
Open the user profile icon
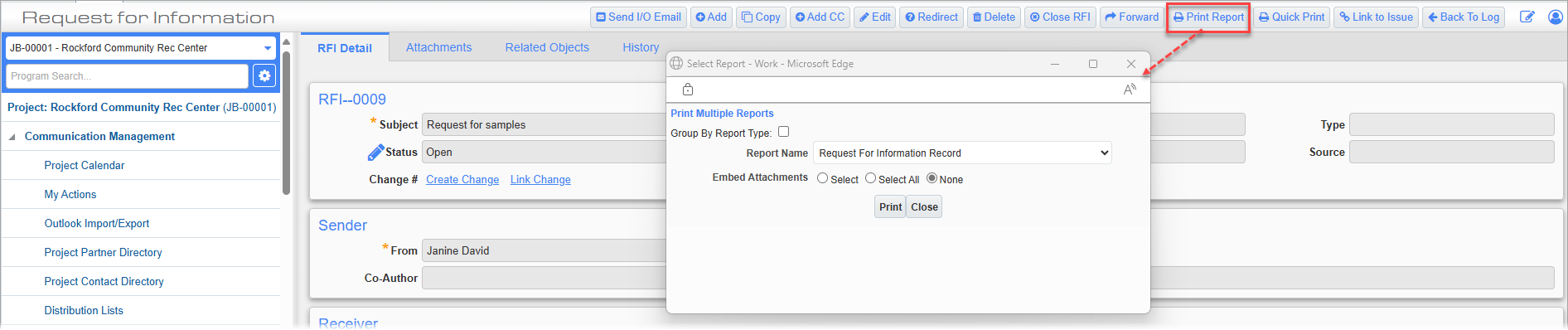1556,17
